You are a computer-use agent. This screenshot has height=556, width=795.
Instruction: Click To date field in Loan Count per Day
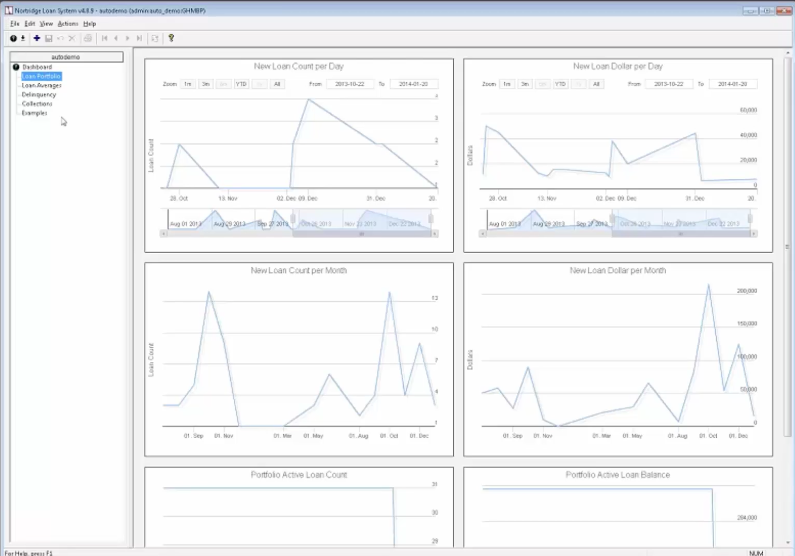[x=414, y=84]
